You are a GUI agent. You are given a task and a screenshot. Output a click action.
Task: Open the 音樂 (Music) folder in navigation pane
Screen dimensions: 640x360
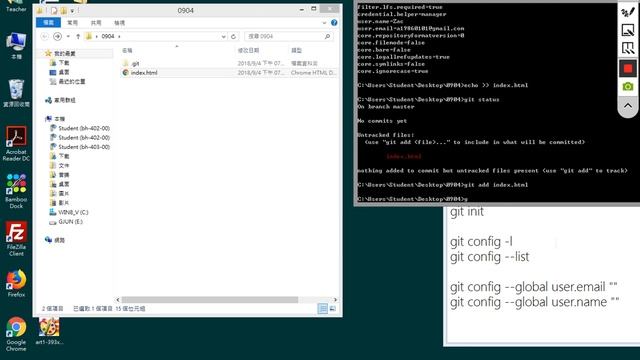pyautogui.click(x=64, y=175)
